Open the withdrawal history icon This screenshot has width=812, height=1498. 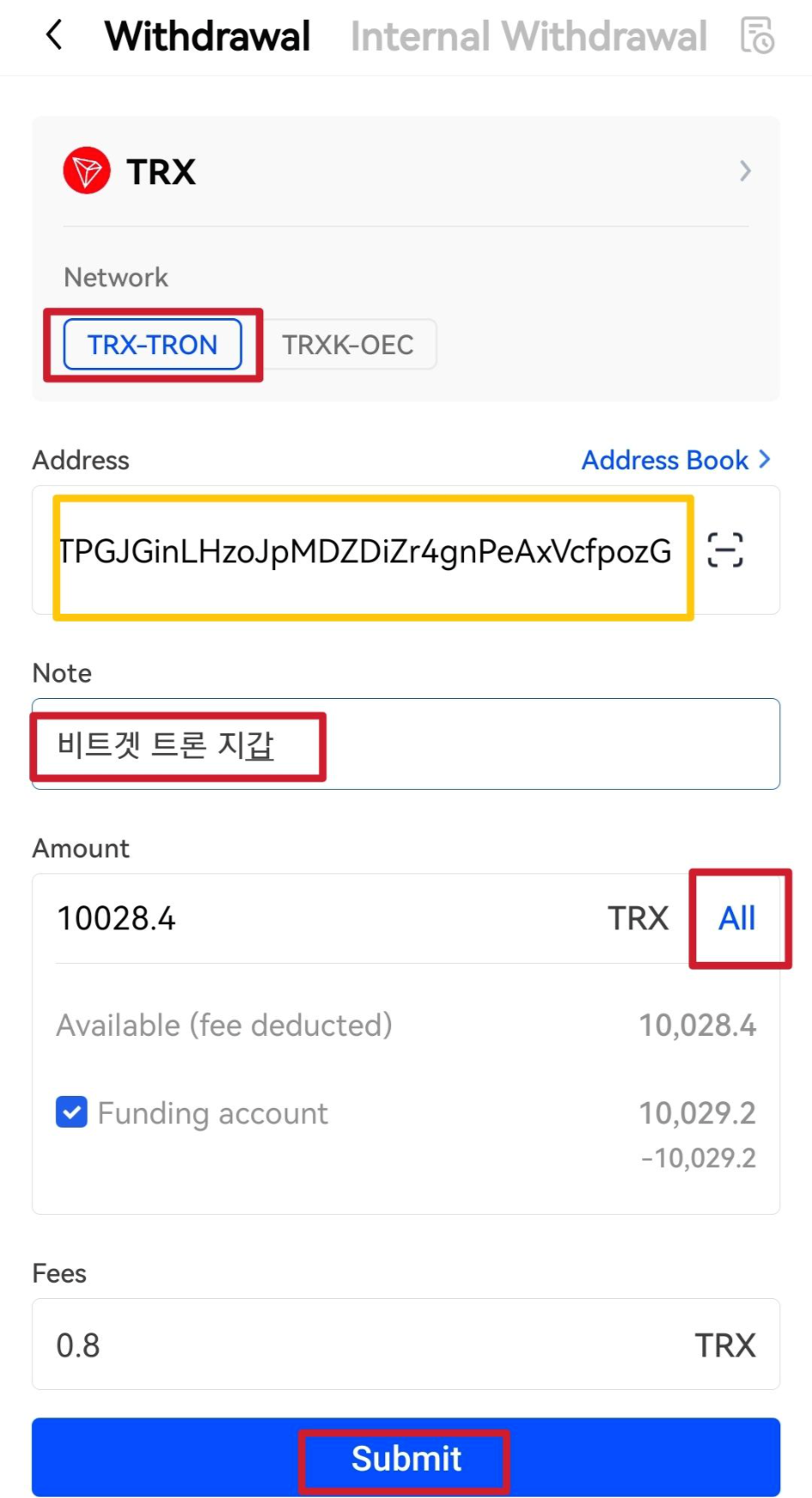tap(757, 36)
